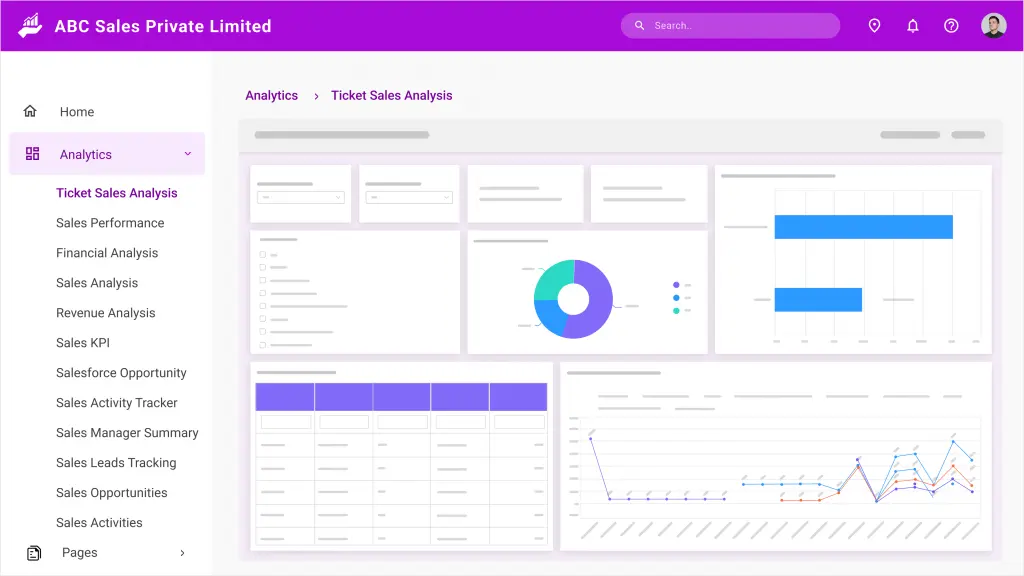Click the longer blue horizontal bar

tap(863, 227)
